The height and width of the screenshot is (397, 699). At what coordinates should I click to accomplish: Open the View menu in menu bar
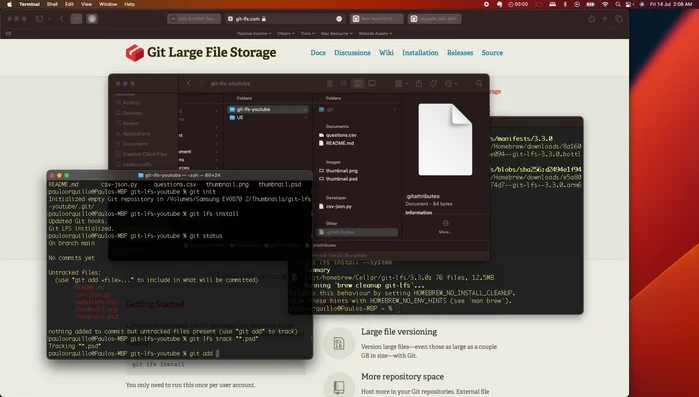coord(86,4)
